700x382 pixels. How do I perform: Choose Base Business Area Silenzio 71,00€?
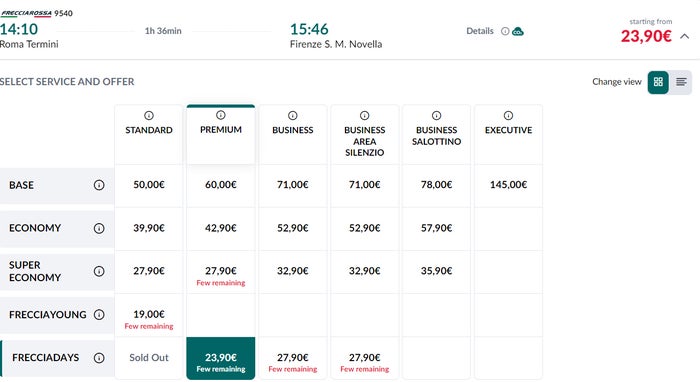[x=364, y=185]
